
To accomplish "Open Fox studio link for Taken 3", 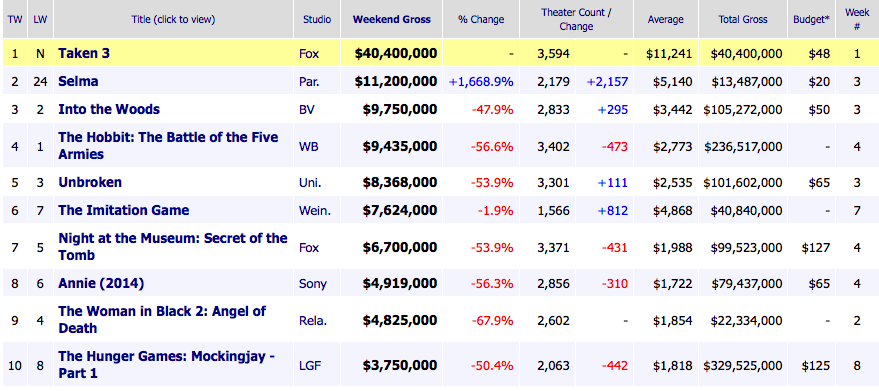I will [308, 54].
